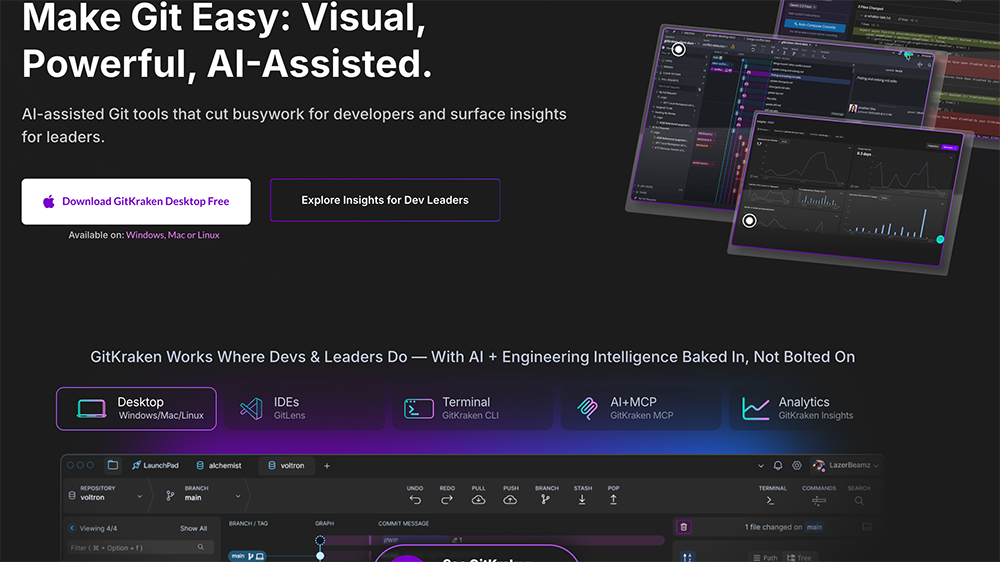1000x562 pixels.
Task: Select the Terminal GitKraken CLI tab
Action: [x=473, y=408]
